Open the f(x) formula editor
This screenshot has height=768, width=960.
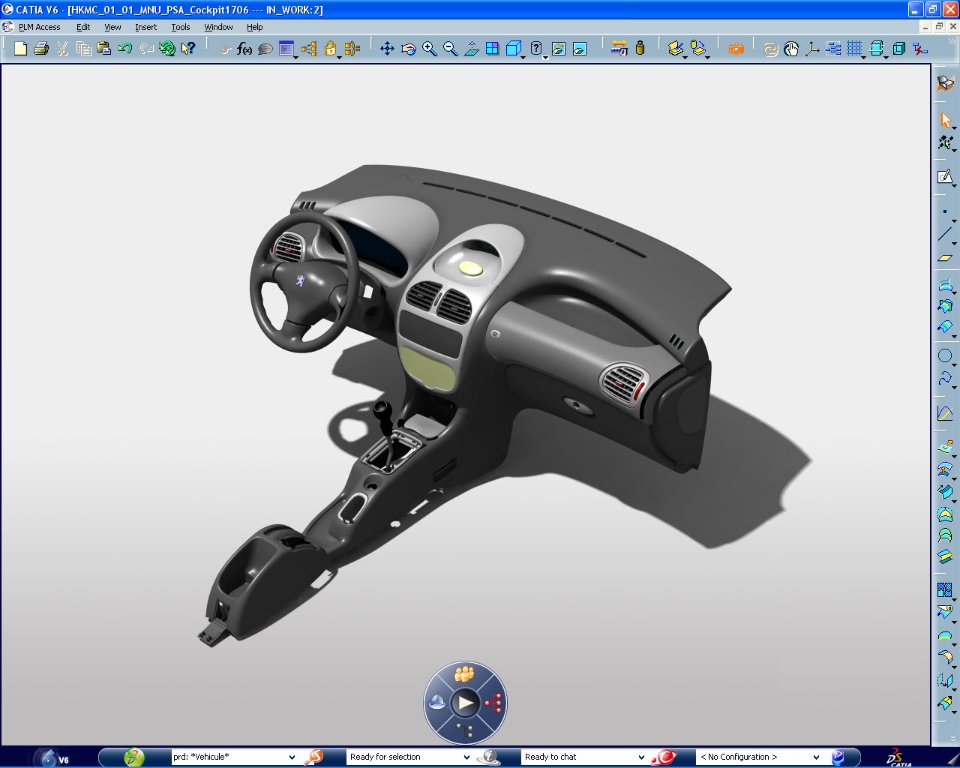[243, 46]
